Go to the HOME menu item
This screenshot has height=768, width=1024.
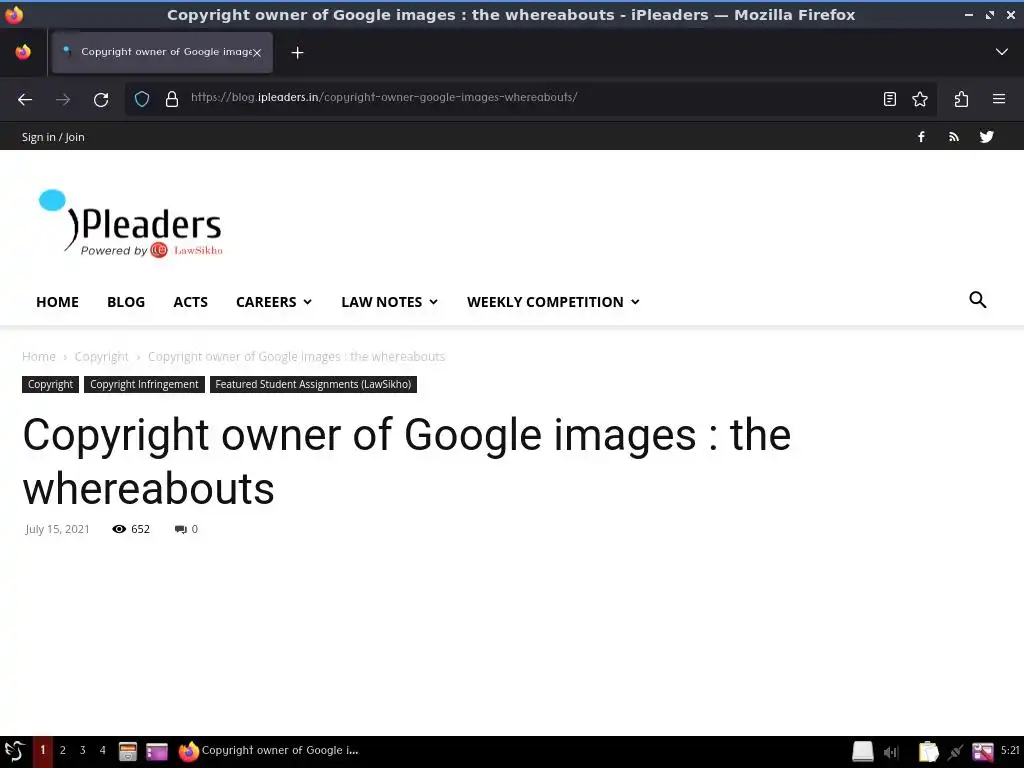(x=57, y=302)
